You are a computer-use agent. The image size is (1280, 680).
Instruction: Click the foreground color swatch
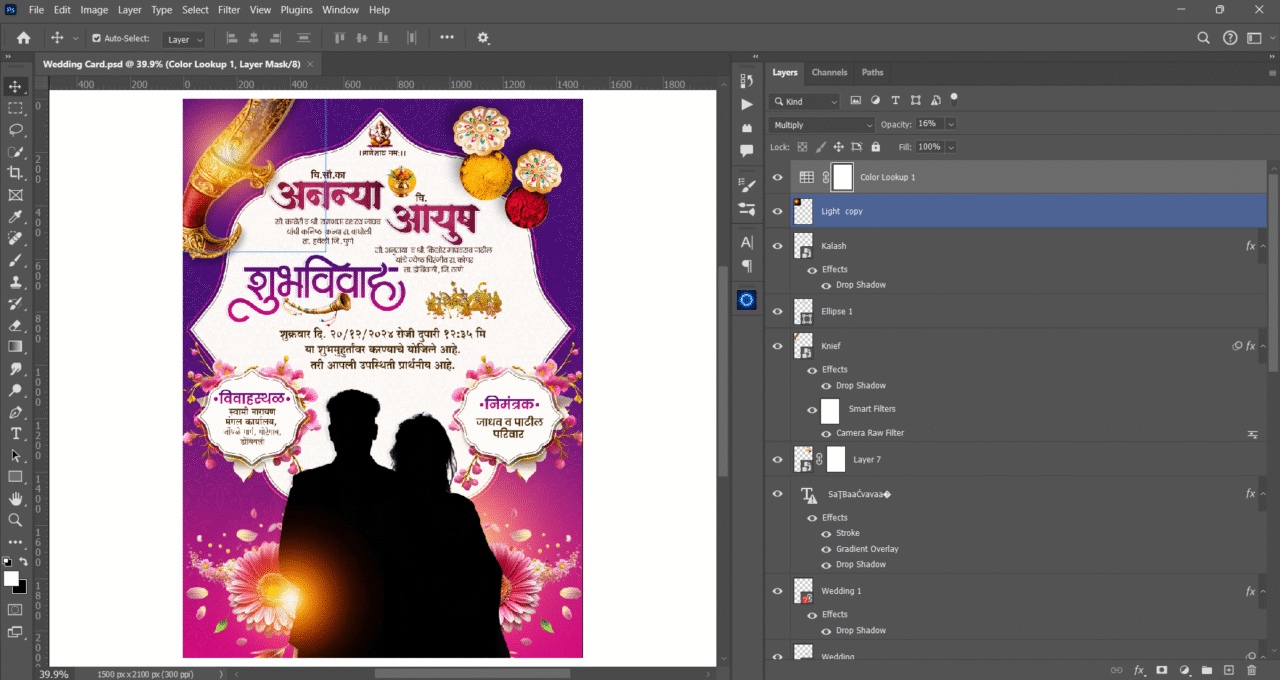[11, 579]
